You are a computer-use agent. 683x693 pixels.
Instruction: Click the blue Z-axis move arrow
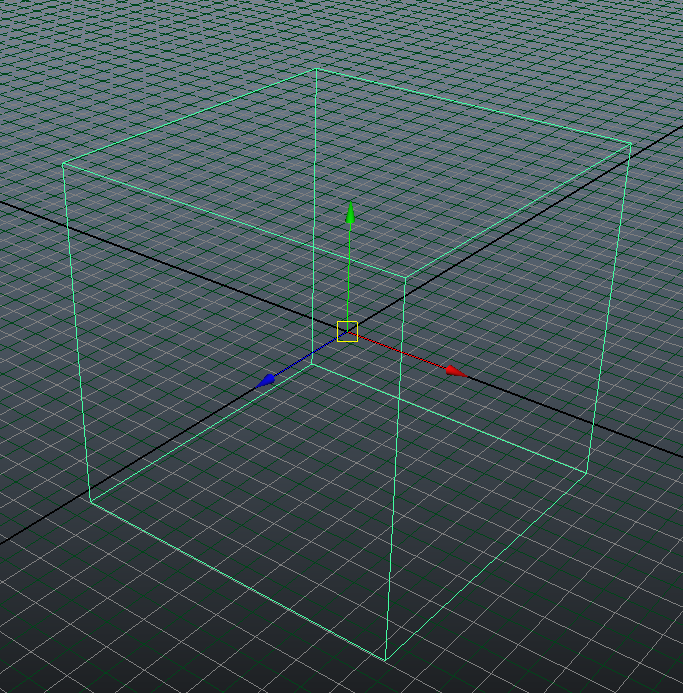tap(266, 381)
